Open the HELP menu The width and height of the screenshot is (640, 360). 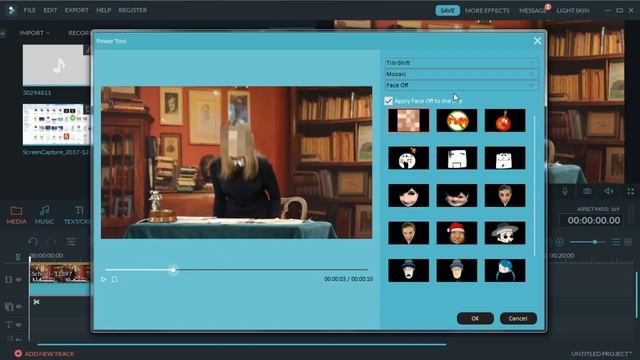[104, 10]
